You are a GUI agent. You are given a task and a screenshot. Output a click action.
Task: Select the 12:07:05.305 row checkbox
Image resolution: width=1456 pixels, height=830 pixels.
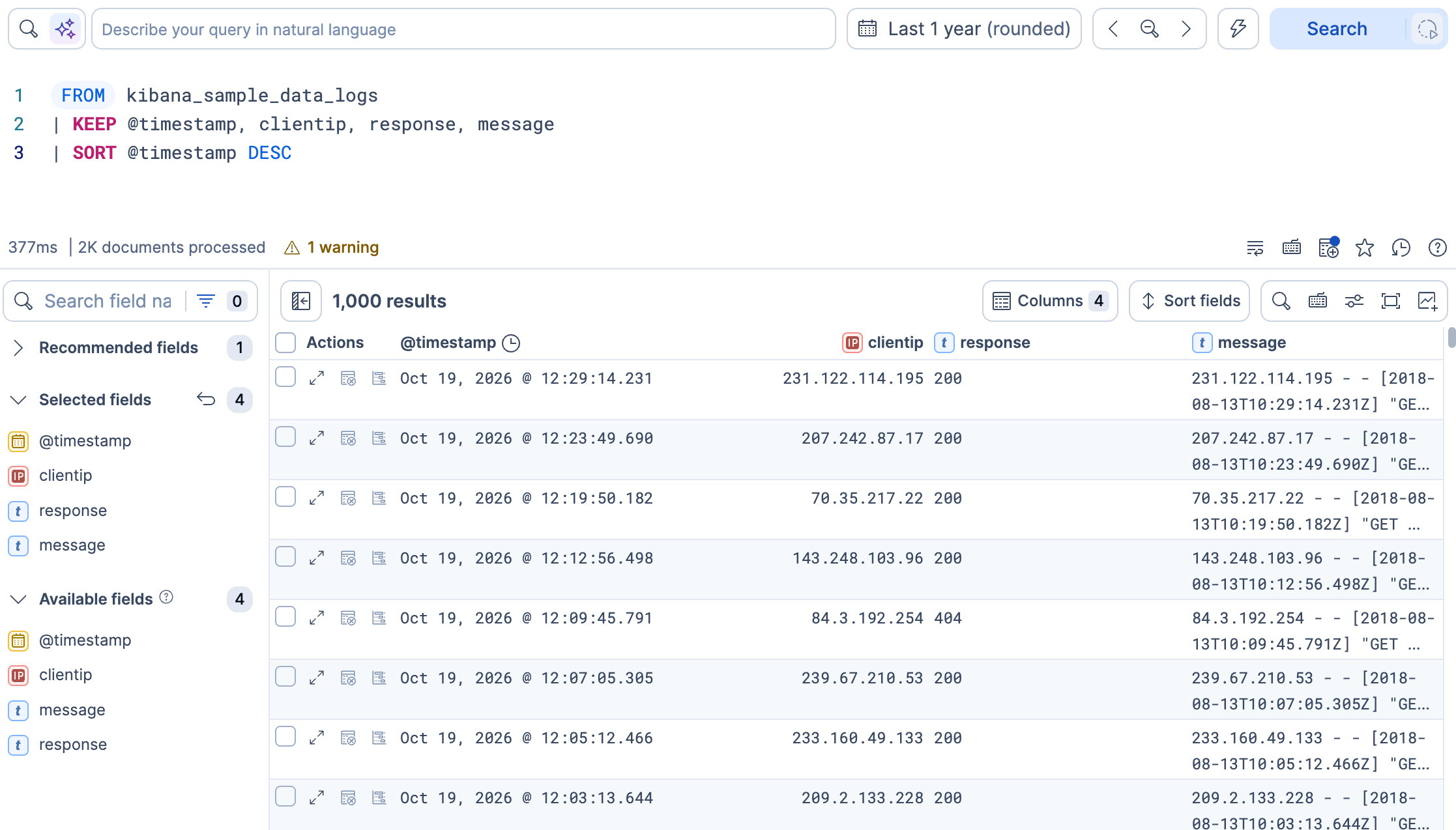[x=285, y=677]
